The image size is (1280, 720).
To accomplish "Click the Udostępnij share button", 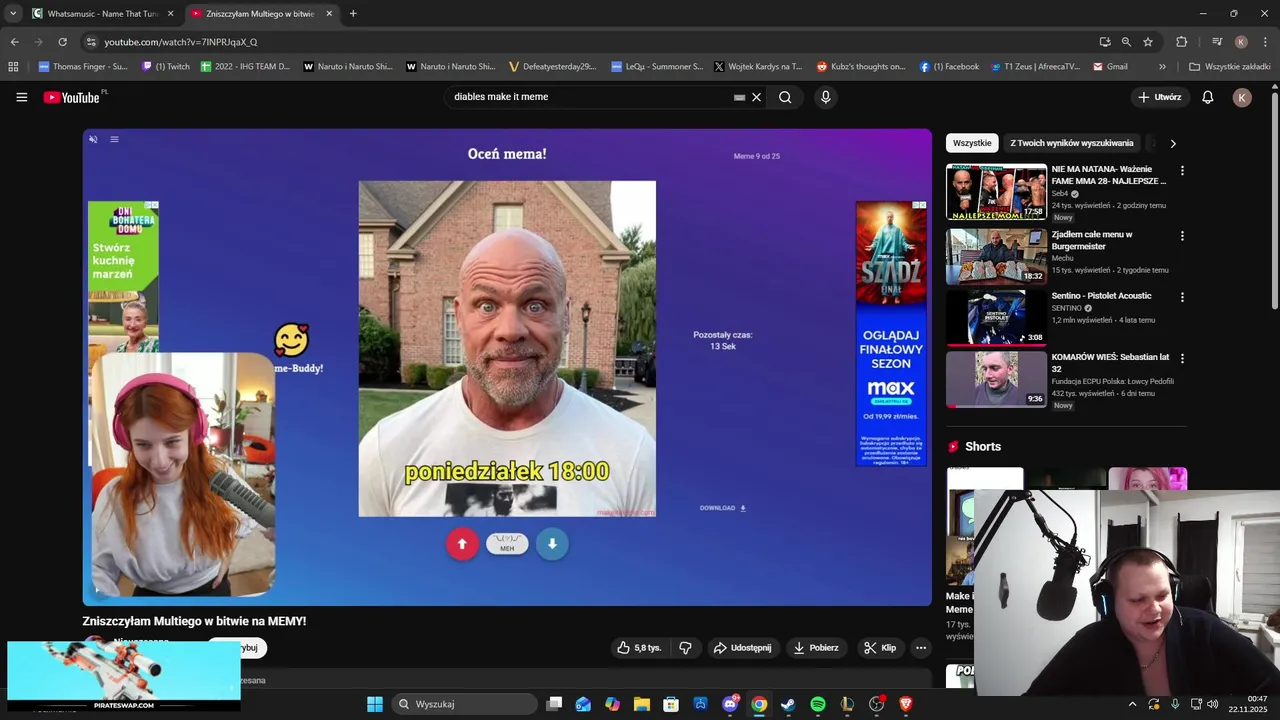I will [x=742, y=648].
